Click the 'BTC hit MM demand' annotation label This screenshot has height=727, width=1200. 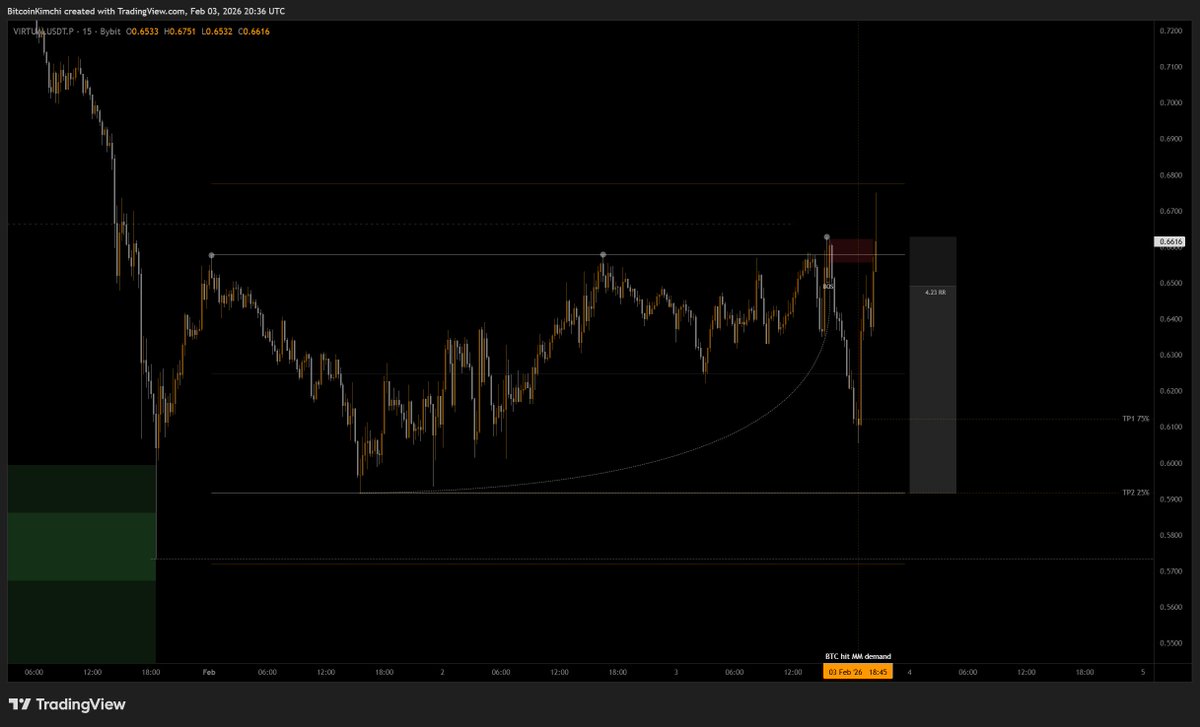pos(858,657)
